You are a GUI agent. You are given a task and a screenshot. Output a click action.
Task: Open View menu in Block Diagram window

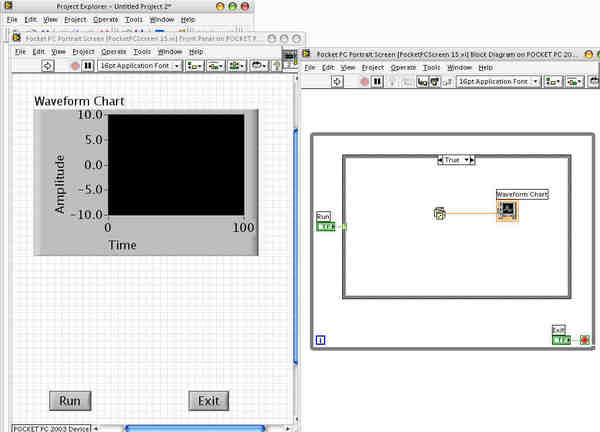(348, 68)
